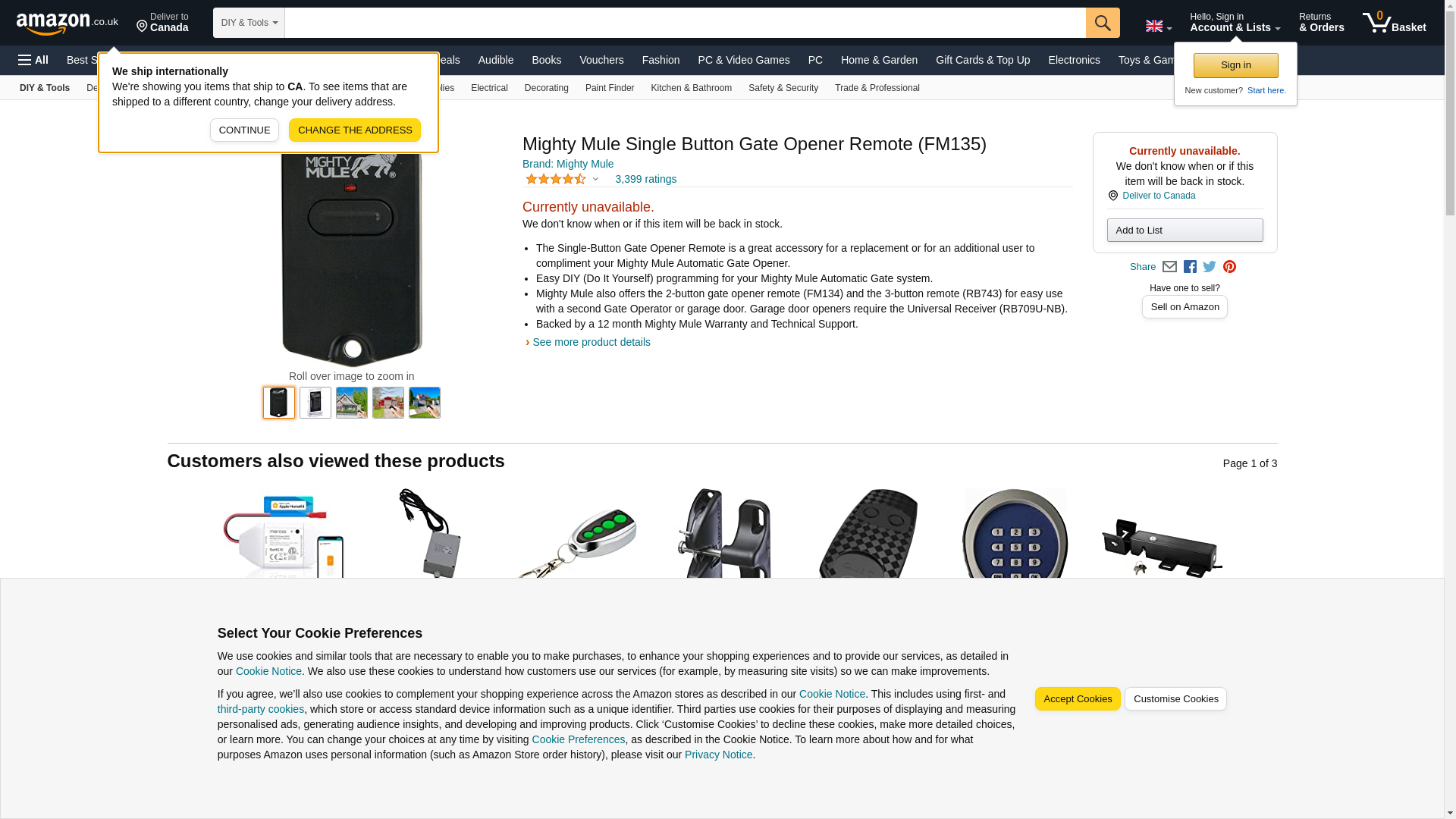Open the Amazon.co.uk home logo
This screenshot has height=819, width=1456.
[67, 23]
